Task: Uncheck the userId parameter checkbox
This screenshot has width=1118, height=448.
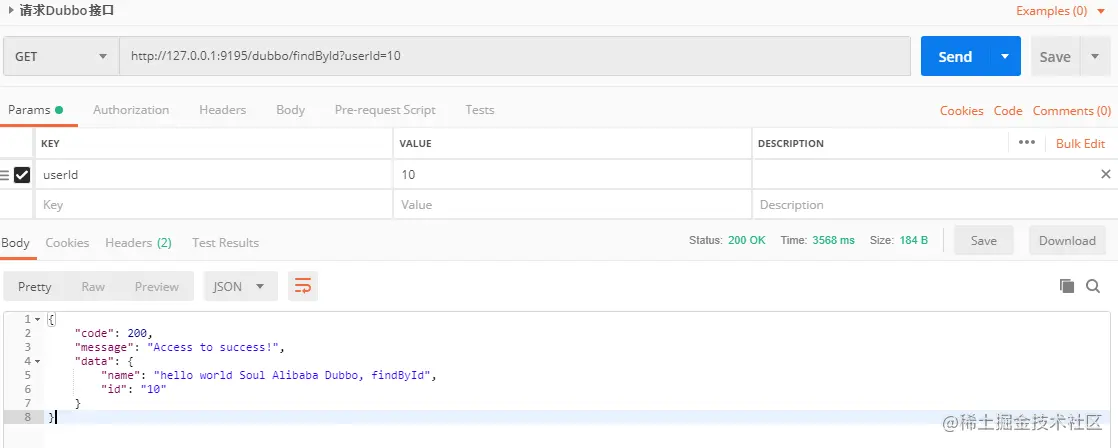Action: 22,175
